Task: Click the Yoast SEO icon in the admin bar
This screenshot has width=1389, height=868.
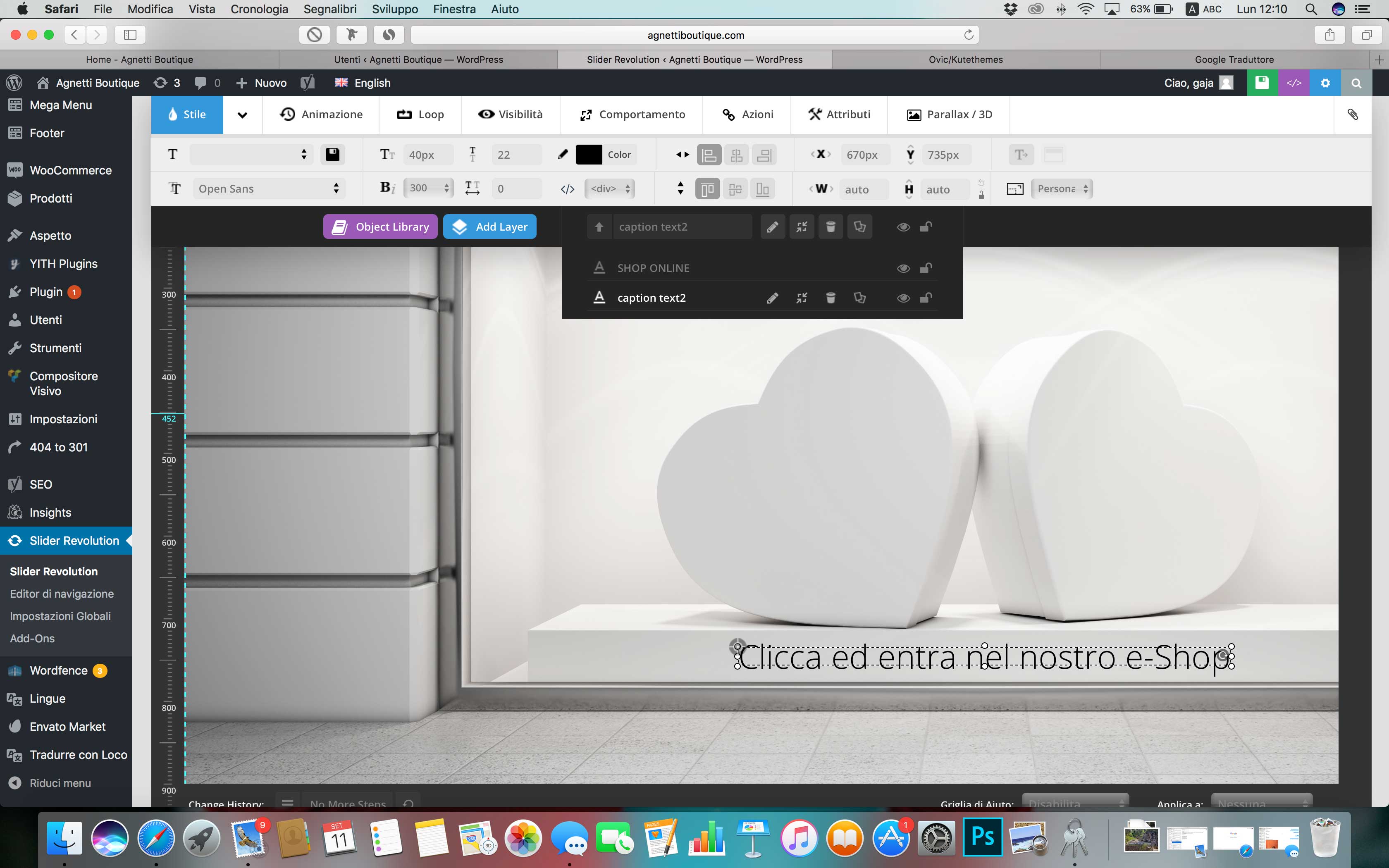Action: 308,83
